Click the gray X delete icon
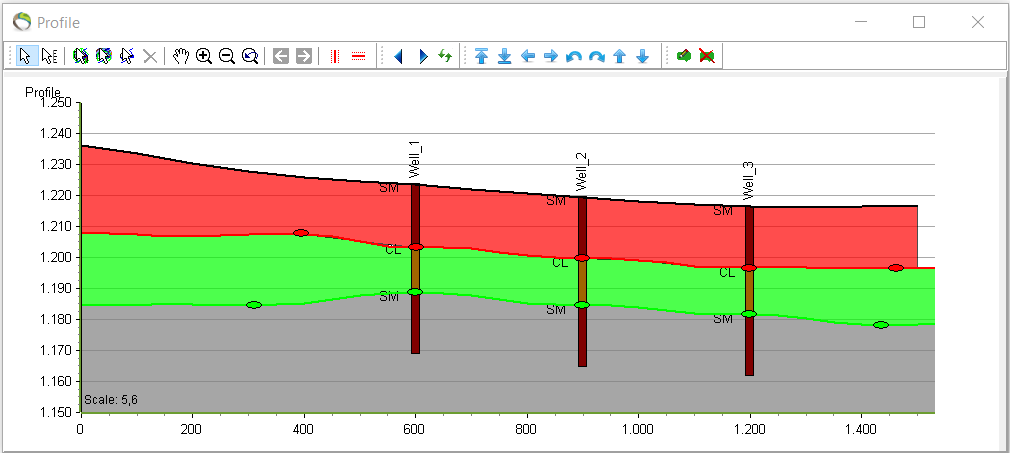Viewport: 1010px width, 453px height. tap(149, 56)
